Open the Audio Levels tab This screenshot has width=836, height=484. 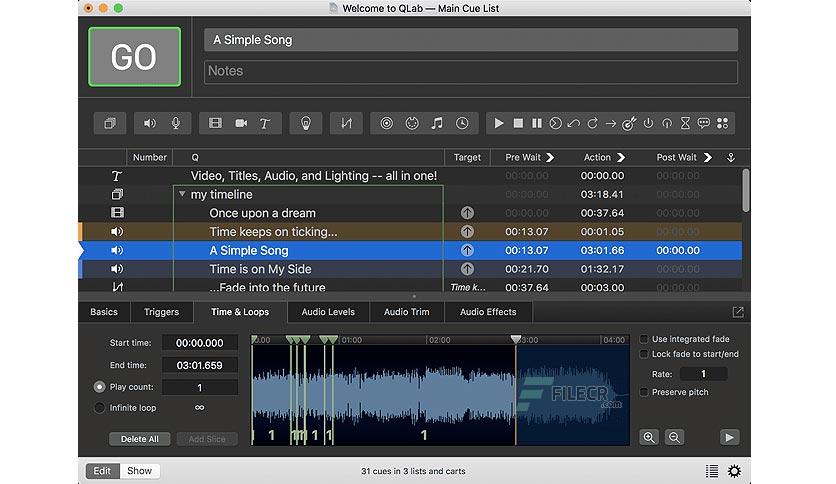328,312
